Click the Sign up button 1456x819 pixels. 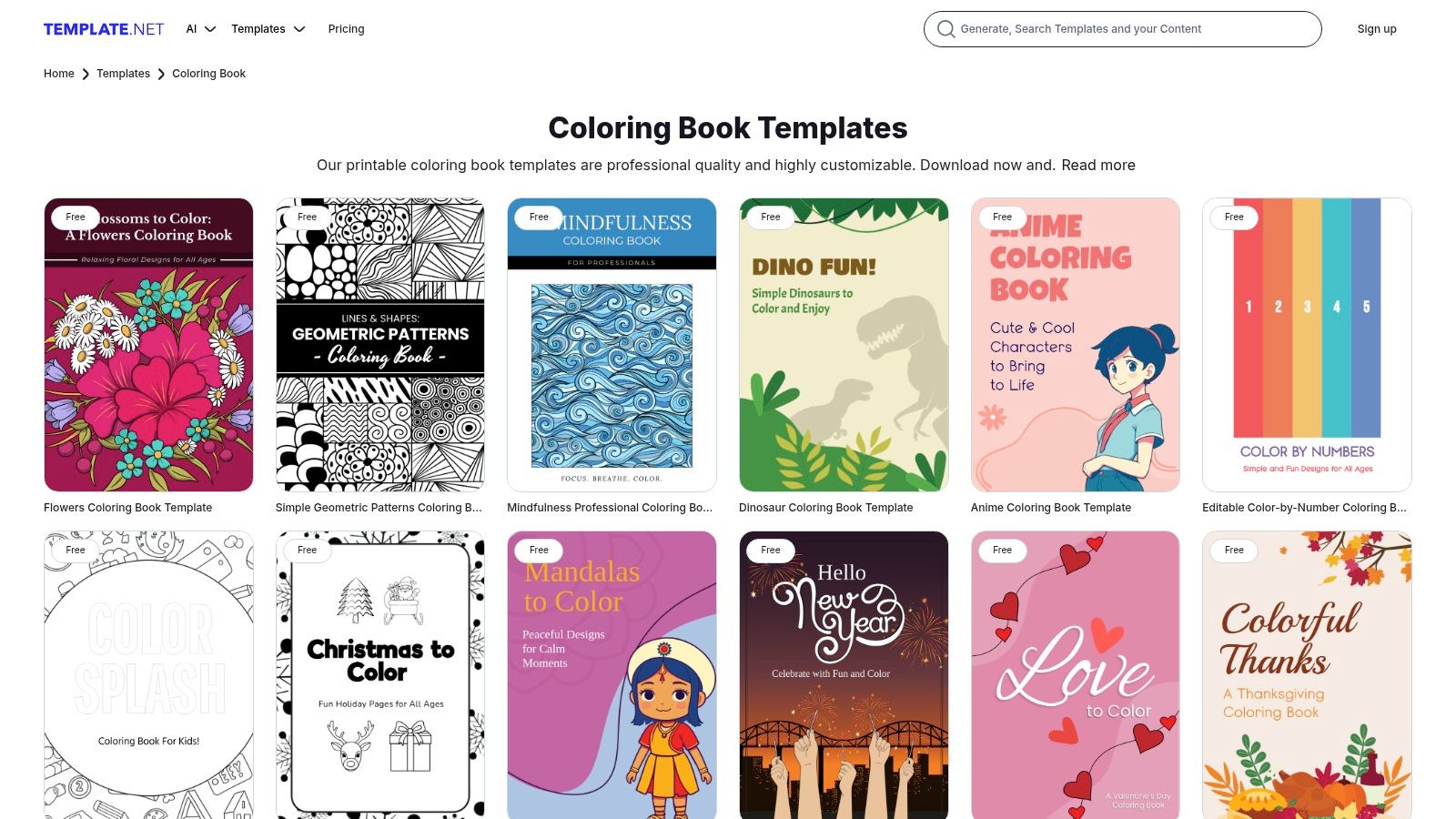coord(1377,29)
